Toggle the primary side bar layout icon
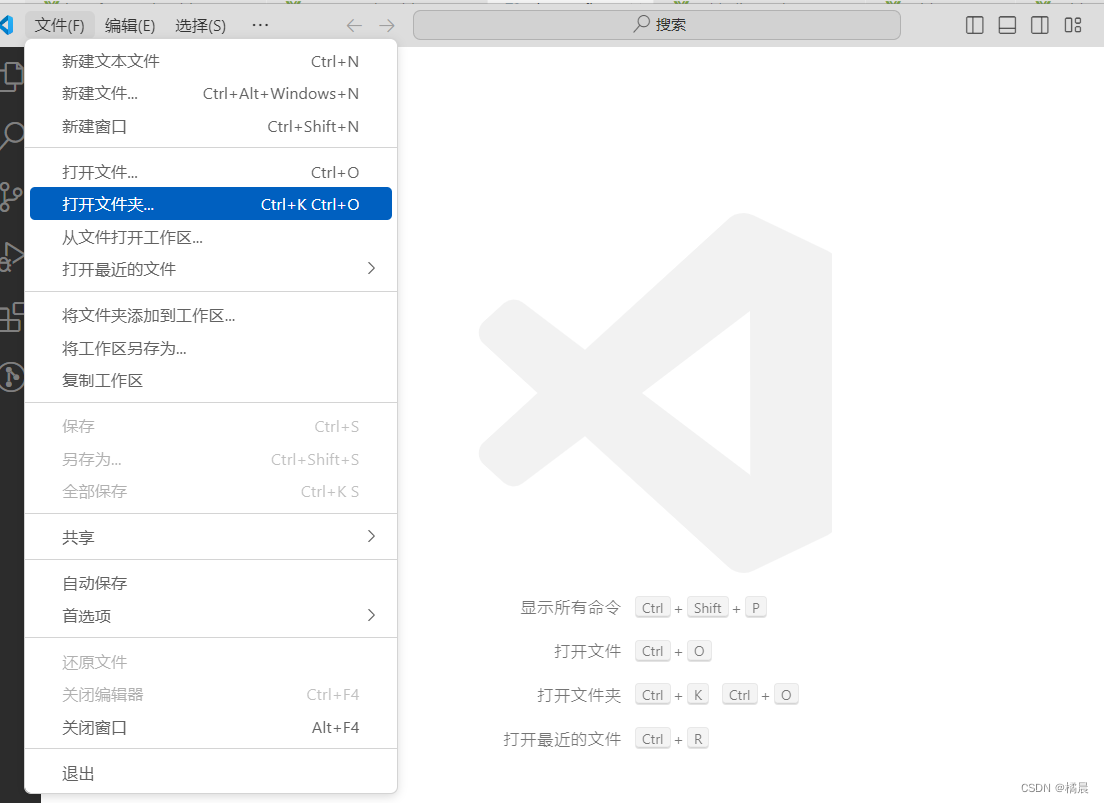This screenshot has width=1104, height=803. pos(974,25)
